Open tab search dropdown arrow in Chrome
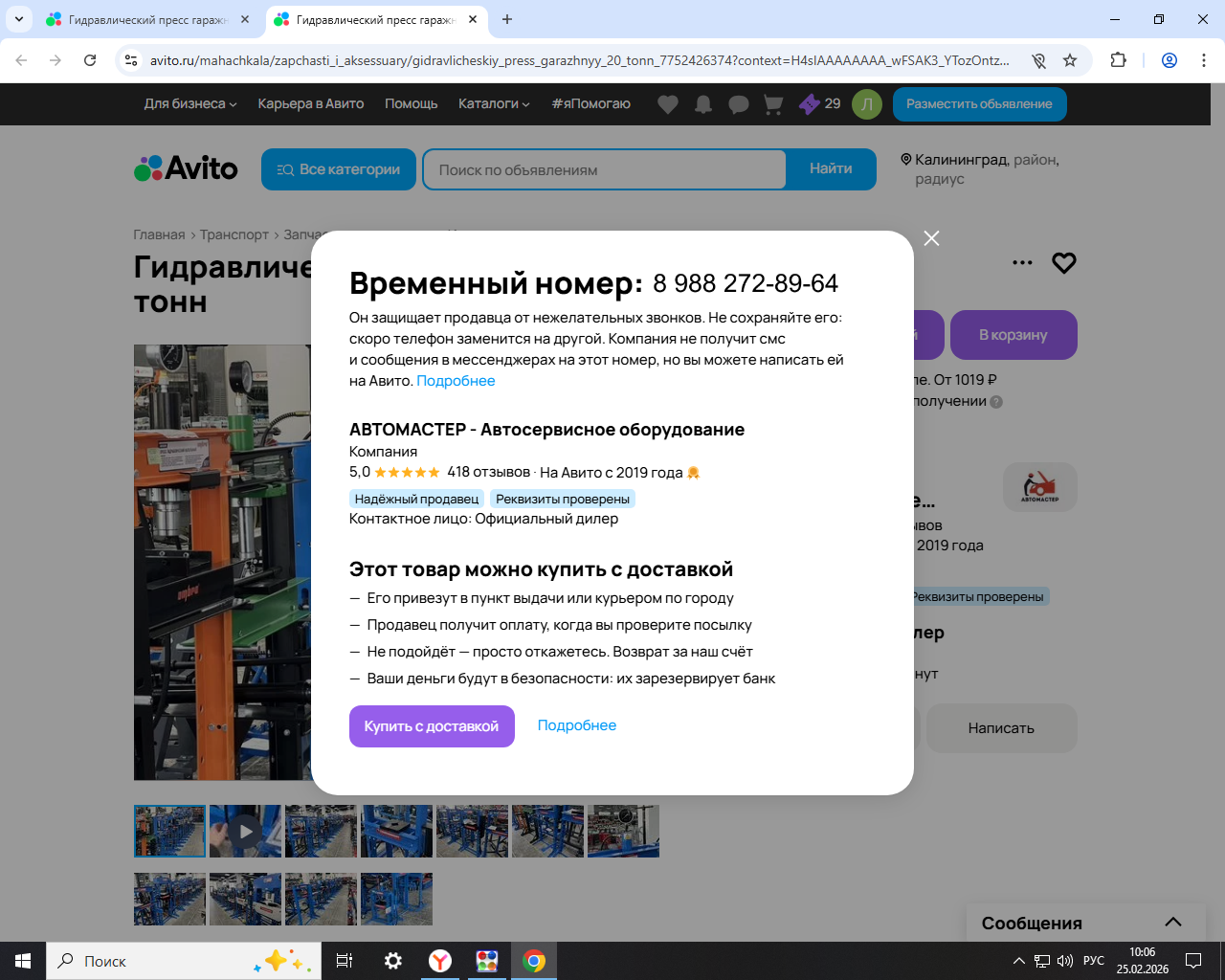 (19, 19)
